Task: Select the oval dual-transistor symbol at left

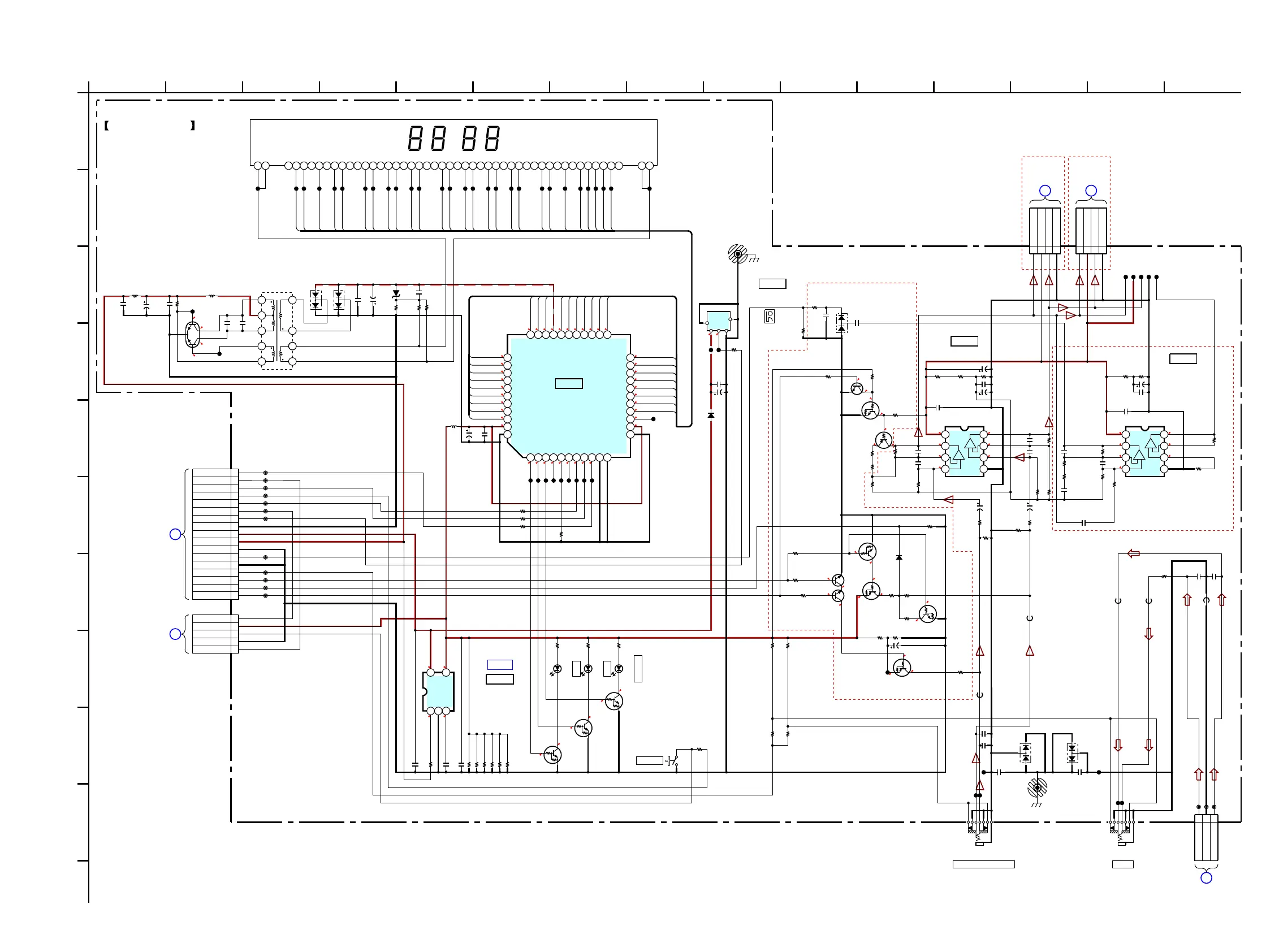Action: 193,334
